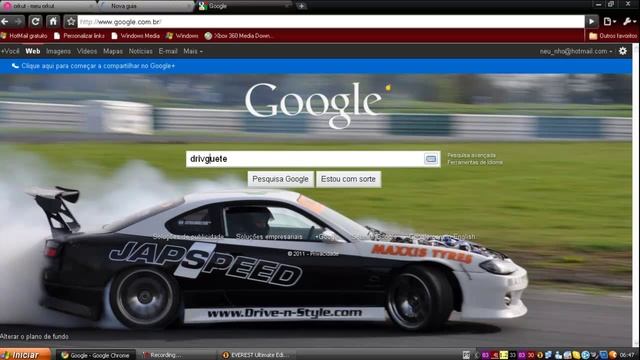The height and width of the screenshot is (360, 640).
Task: Click the address bar URL field
Action: pos(331,22)
